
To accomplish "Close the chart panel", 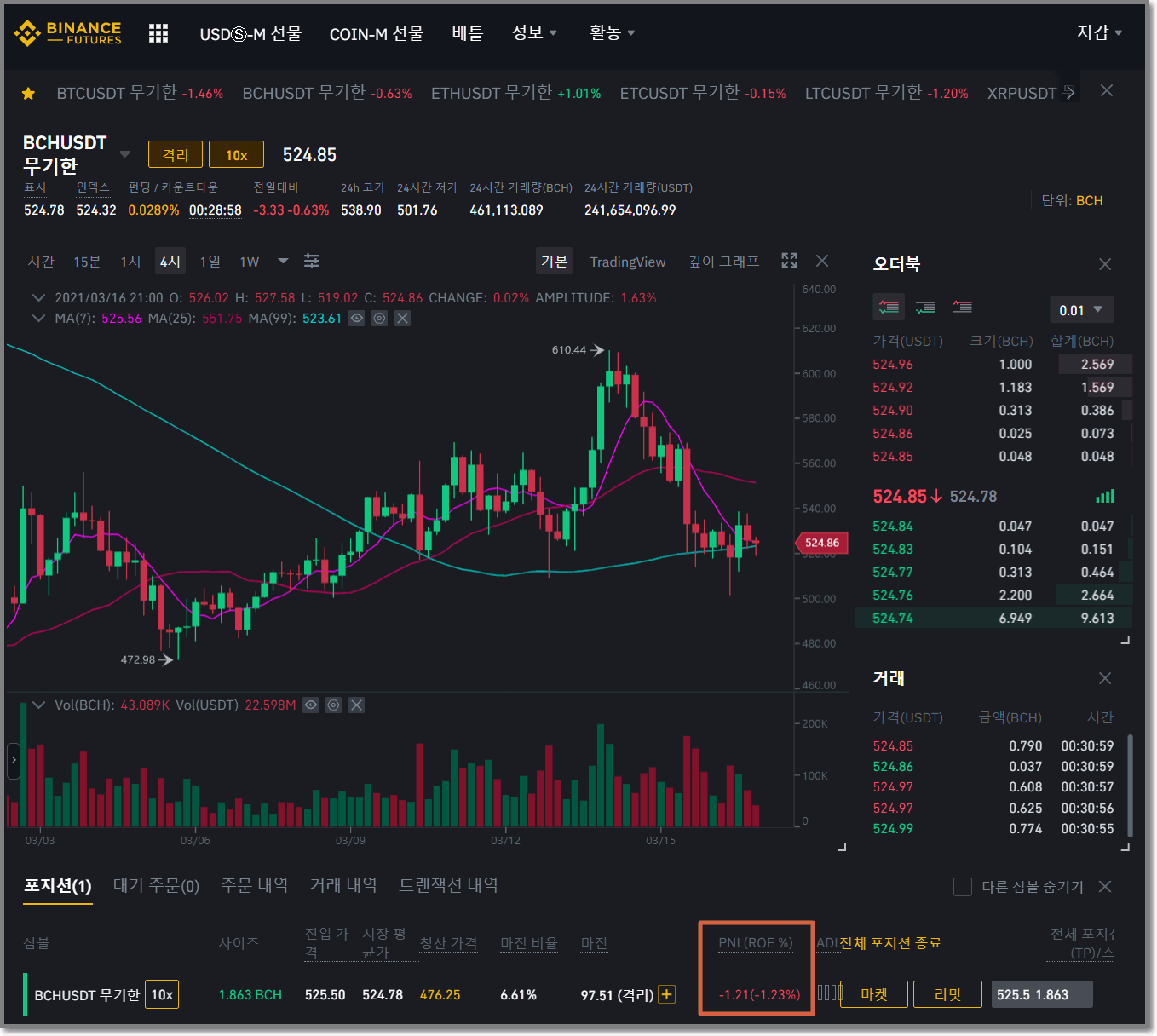I will tap(822, 261).
